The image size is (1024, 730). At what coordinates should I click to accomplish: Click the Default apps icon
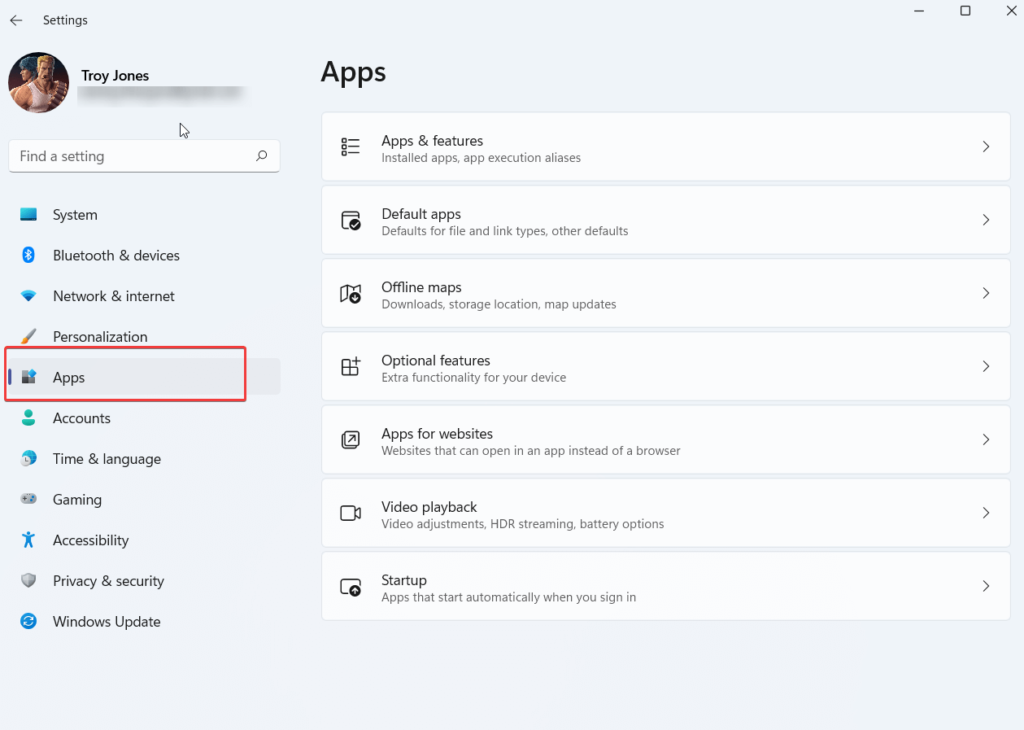click(351, 220)
